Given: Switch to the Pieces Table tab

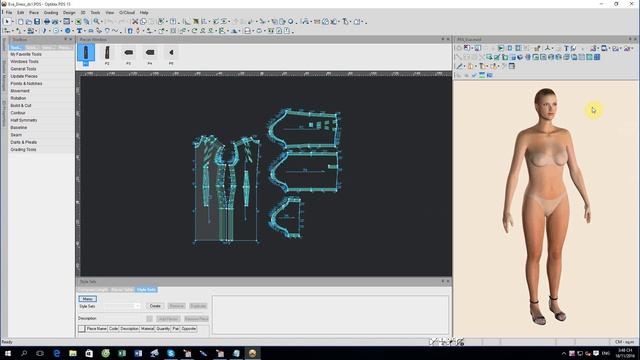Looking at the screenshot, I should point(122,289).
